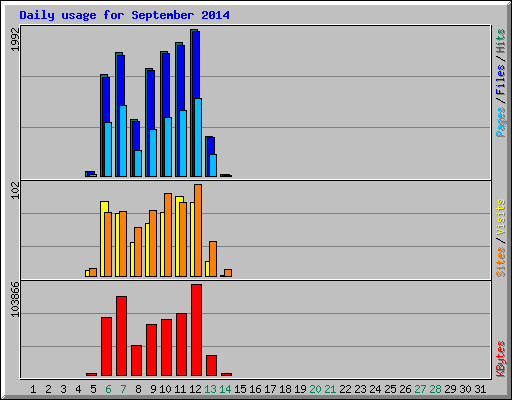Viewport: 512px width, 400px height.
Task: Click the chart title 'Daily usage for September 2014'
Action: (x=124, y=15)
